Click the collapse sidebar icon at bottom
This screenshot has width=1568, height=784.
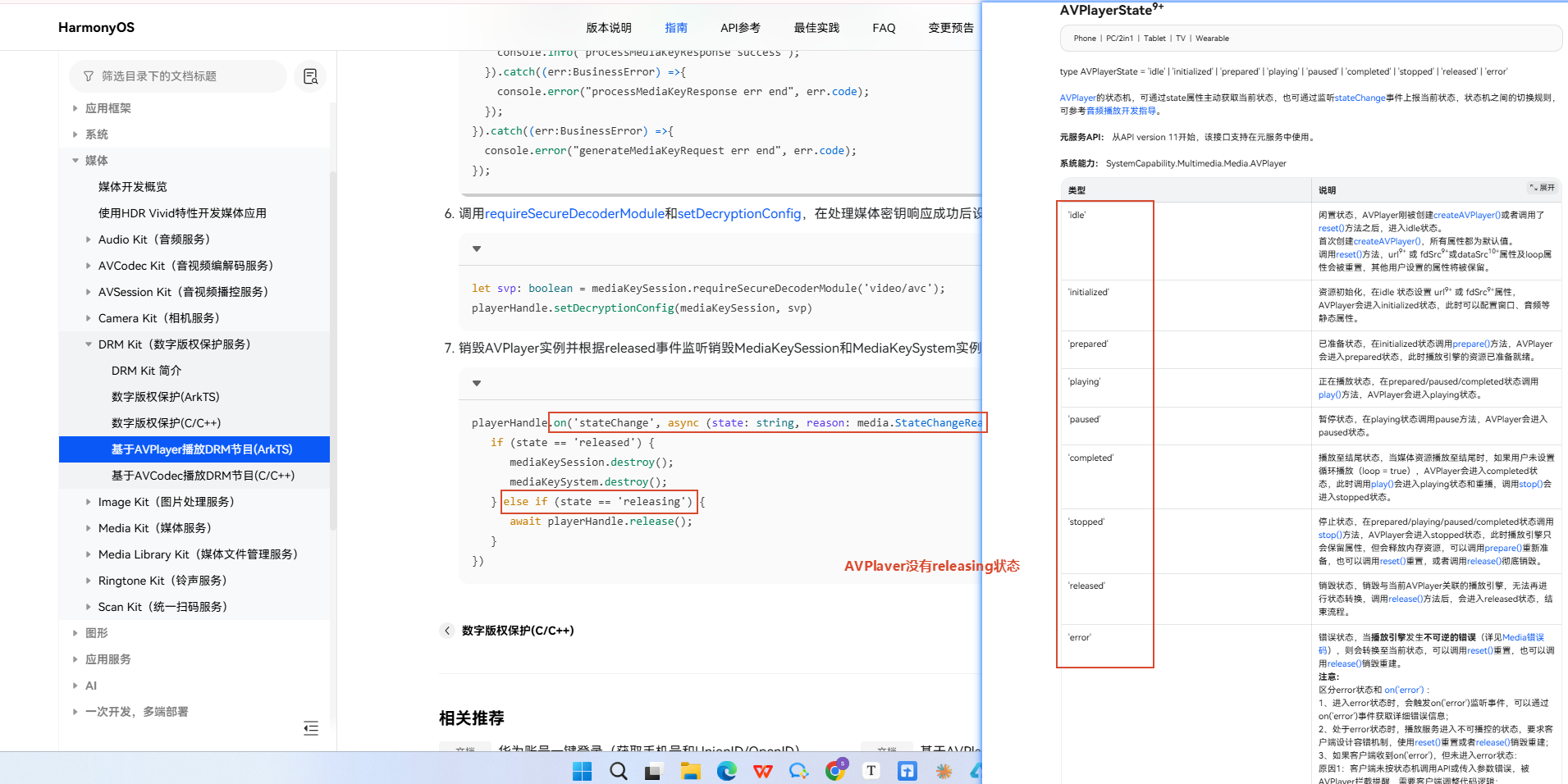(x=311, y=728)
